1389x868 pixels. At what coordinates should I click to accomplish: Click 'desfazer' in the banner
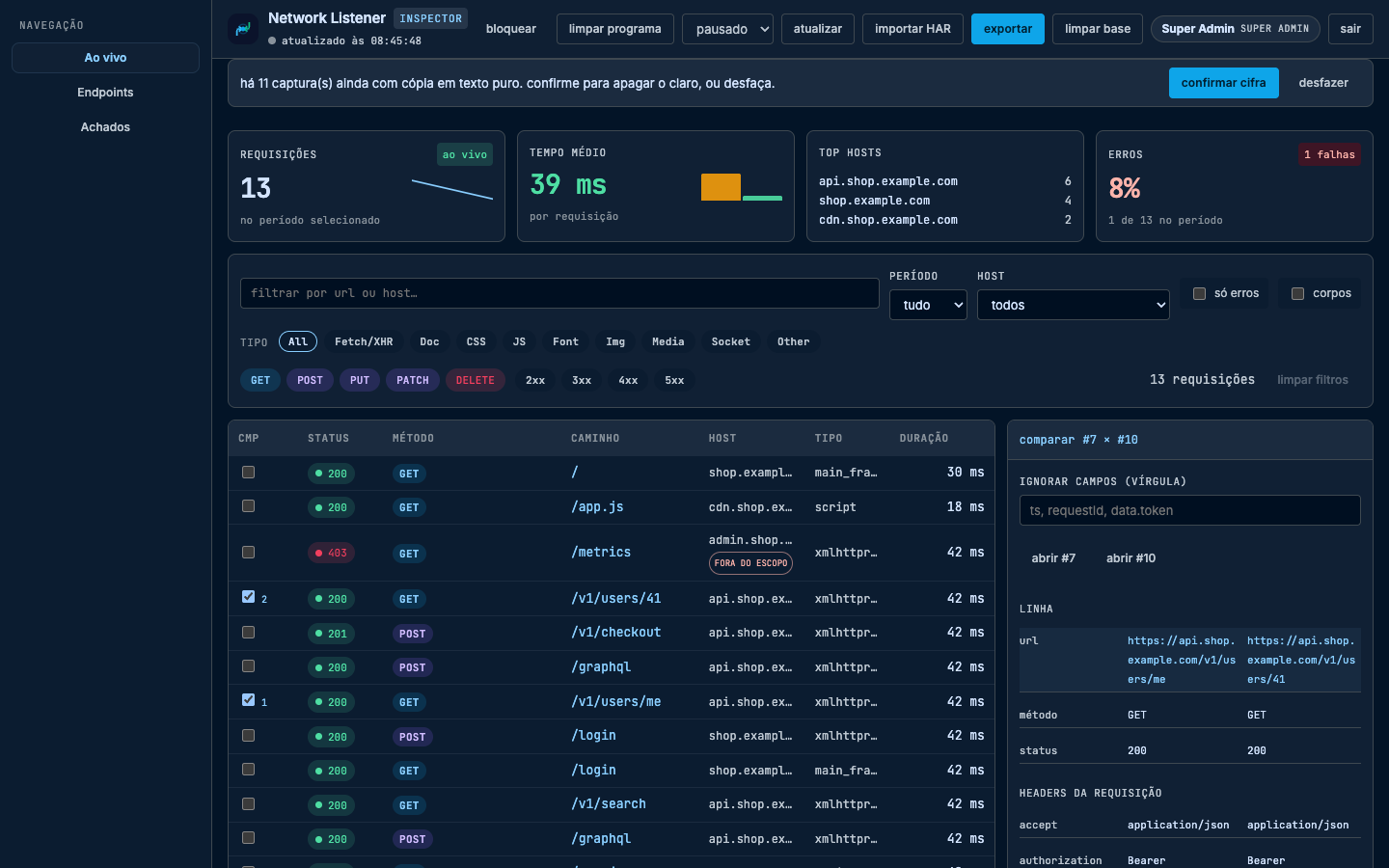tap(1323, 83)
